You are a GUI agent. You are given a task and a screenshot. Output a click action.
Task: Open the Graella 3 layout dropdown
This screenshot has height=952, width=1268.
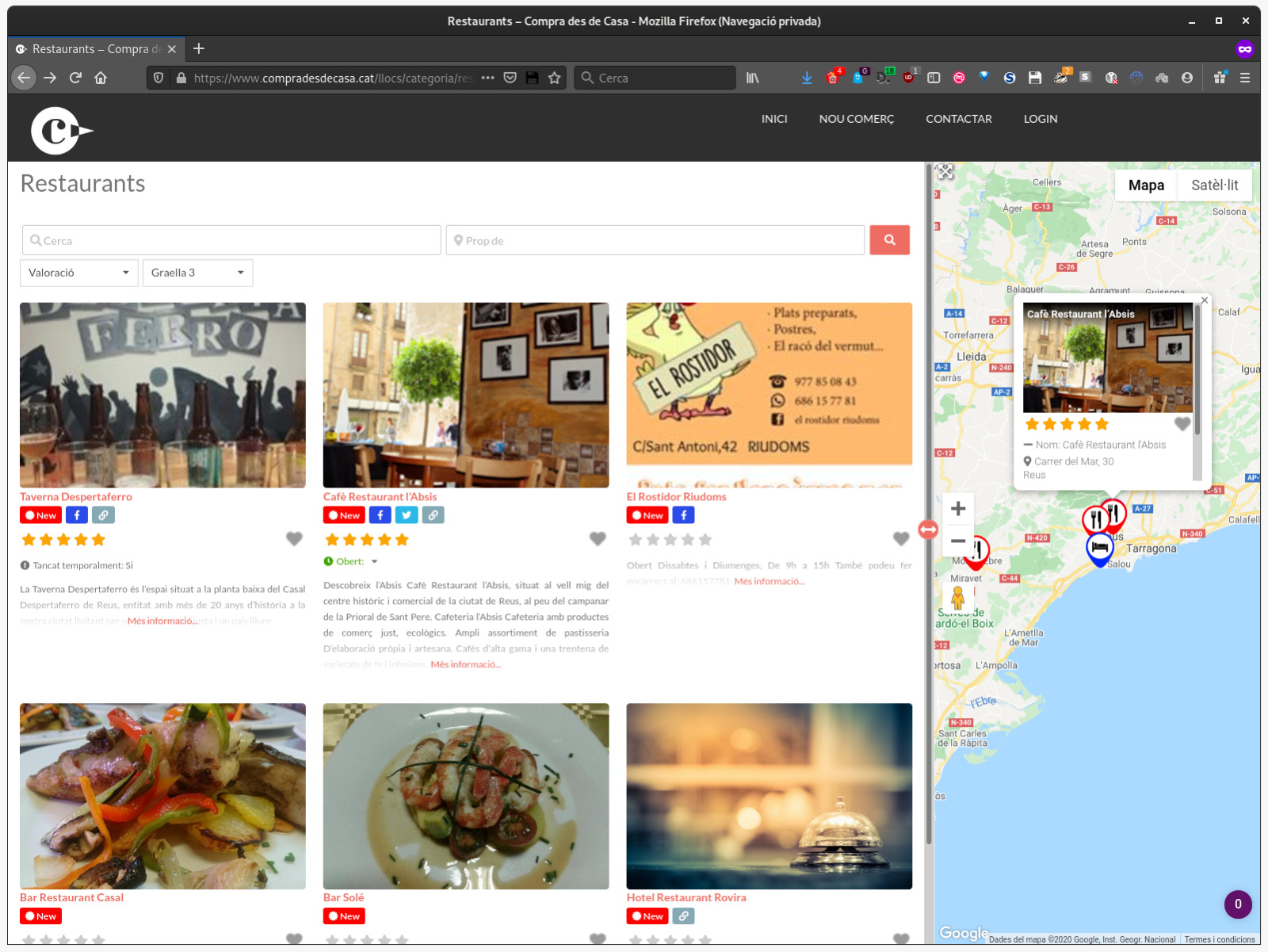pyautogui.click(x=197, y=273)
